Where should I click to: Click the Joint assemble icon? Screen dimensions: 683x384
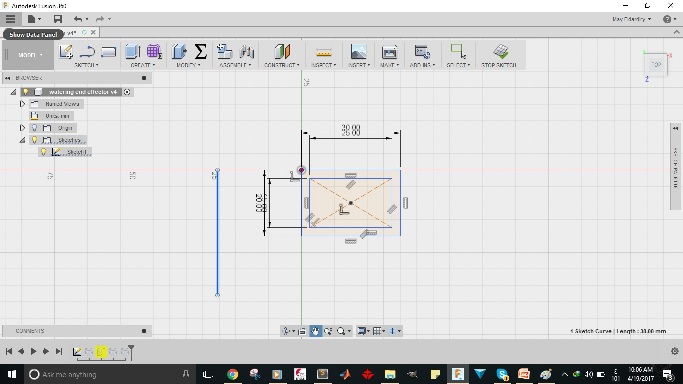pyautogui.click(x=247, y=52)
